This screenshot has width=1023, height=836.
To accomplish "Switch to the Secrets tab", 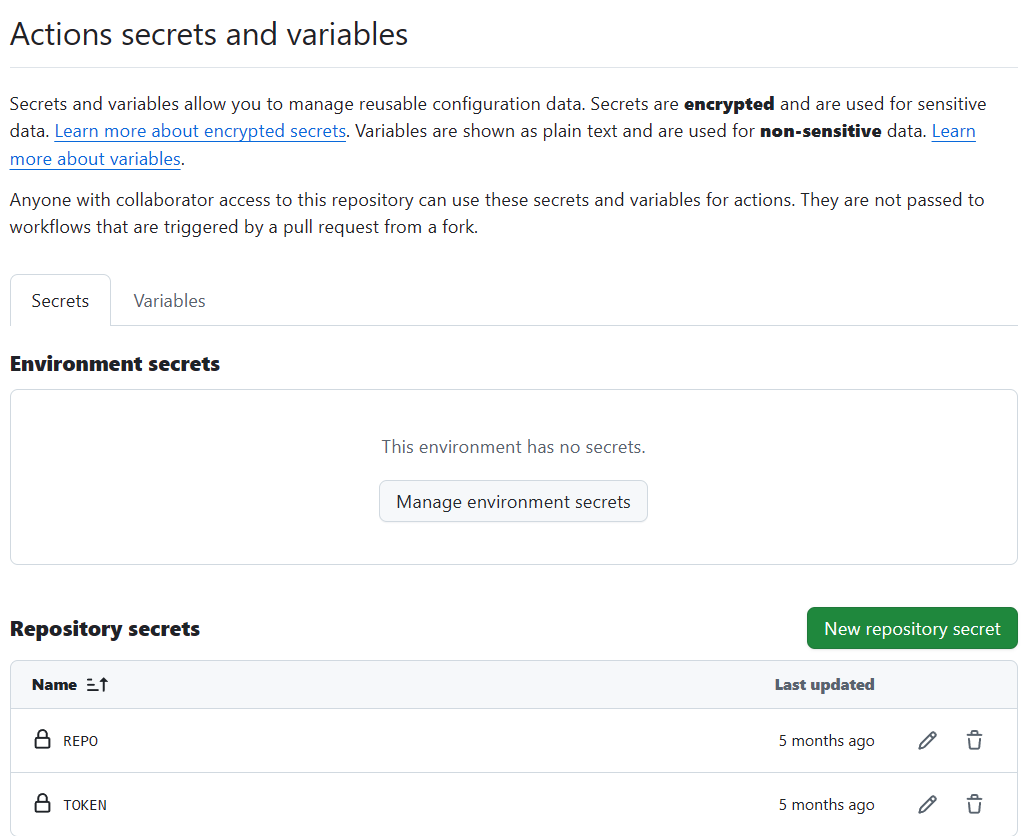I will pyautogui.click(x=60, y=301).
